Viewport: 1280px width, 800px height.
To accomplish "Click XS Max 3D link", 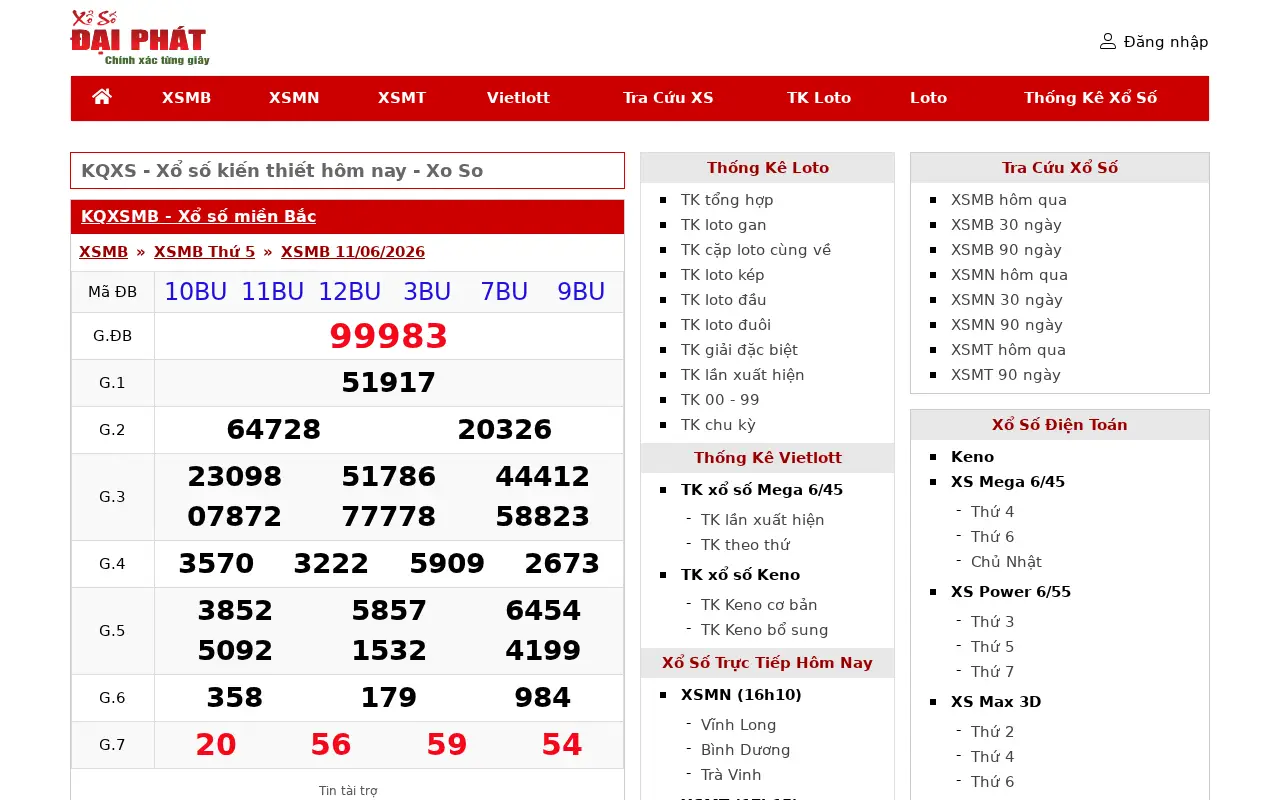I will tap(996, 702).
